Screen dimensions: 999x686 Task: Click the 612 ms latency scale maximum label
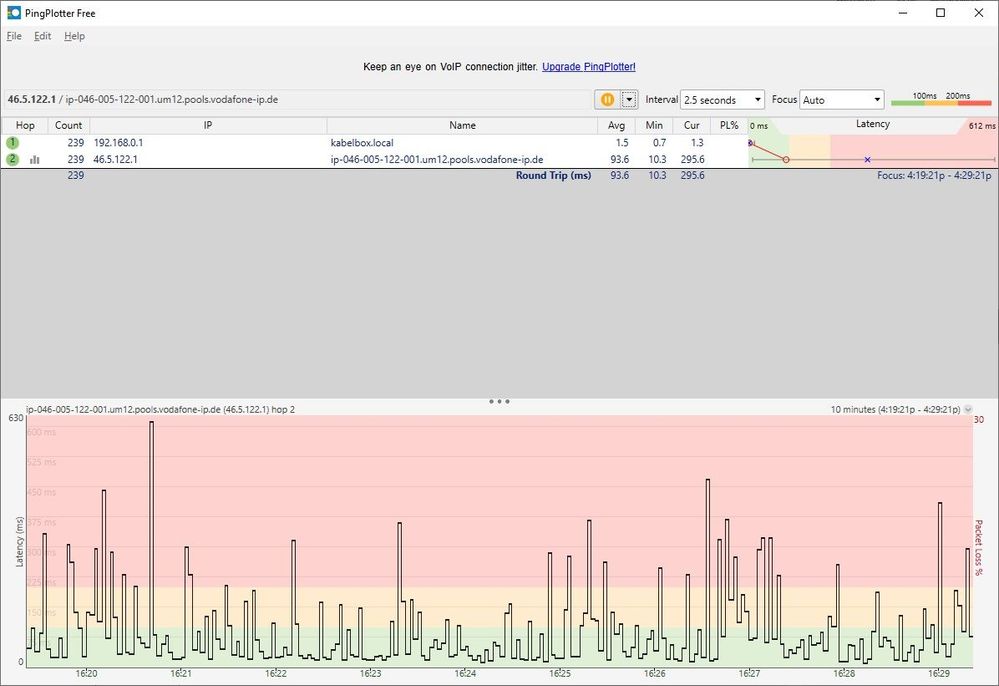tap(982, 126)
